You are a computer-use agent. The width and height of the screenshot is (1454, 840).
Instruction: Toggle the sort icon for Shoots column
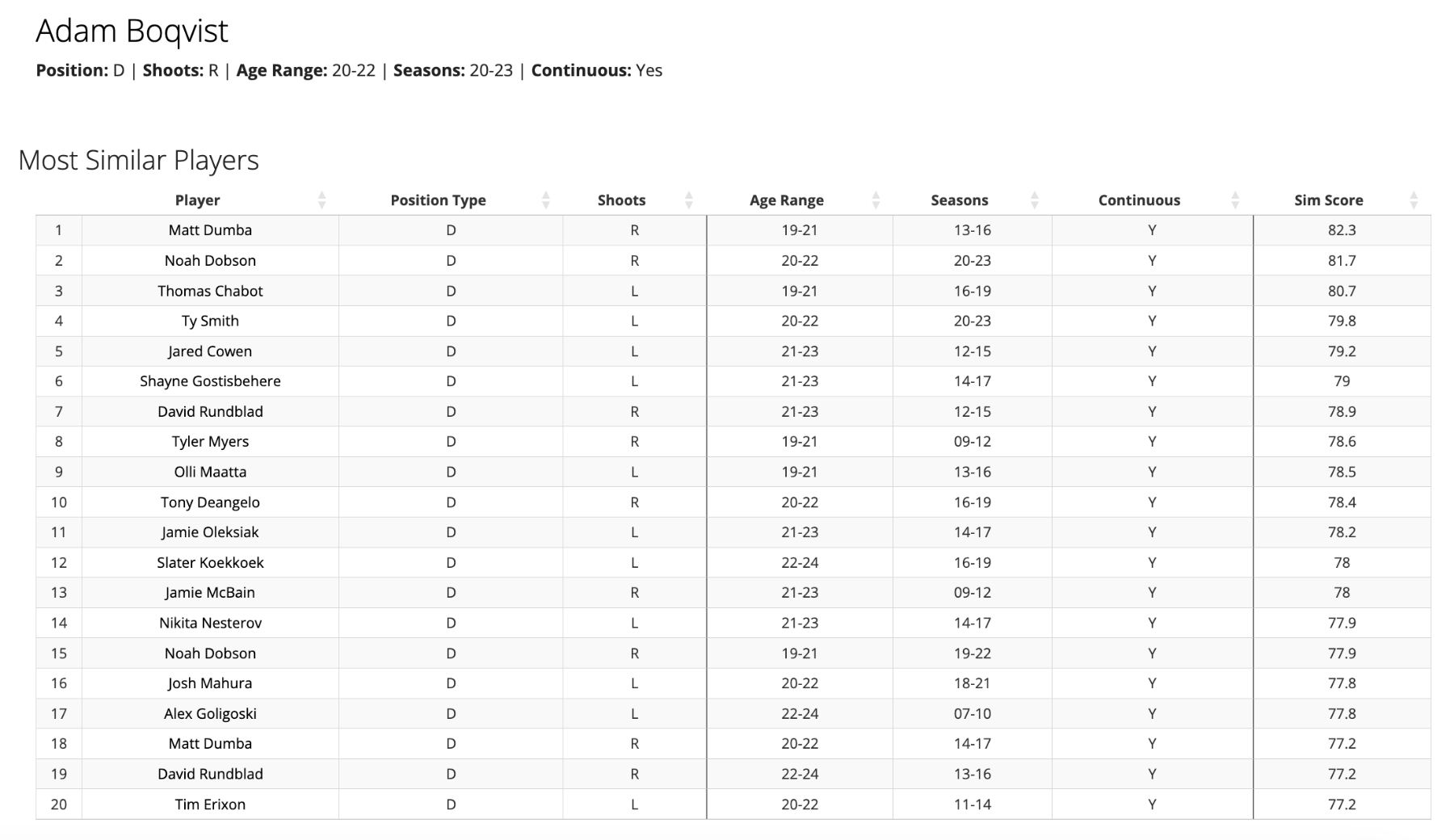click(x=689, y=200)
